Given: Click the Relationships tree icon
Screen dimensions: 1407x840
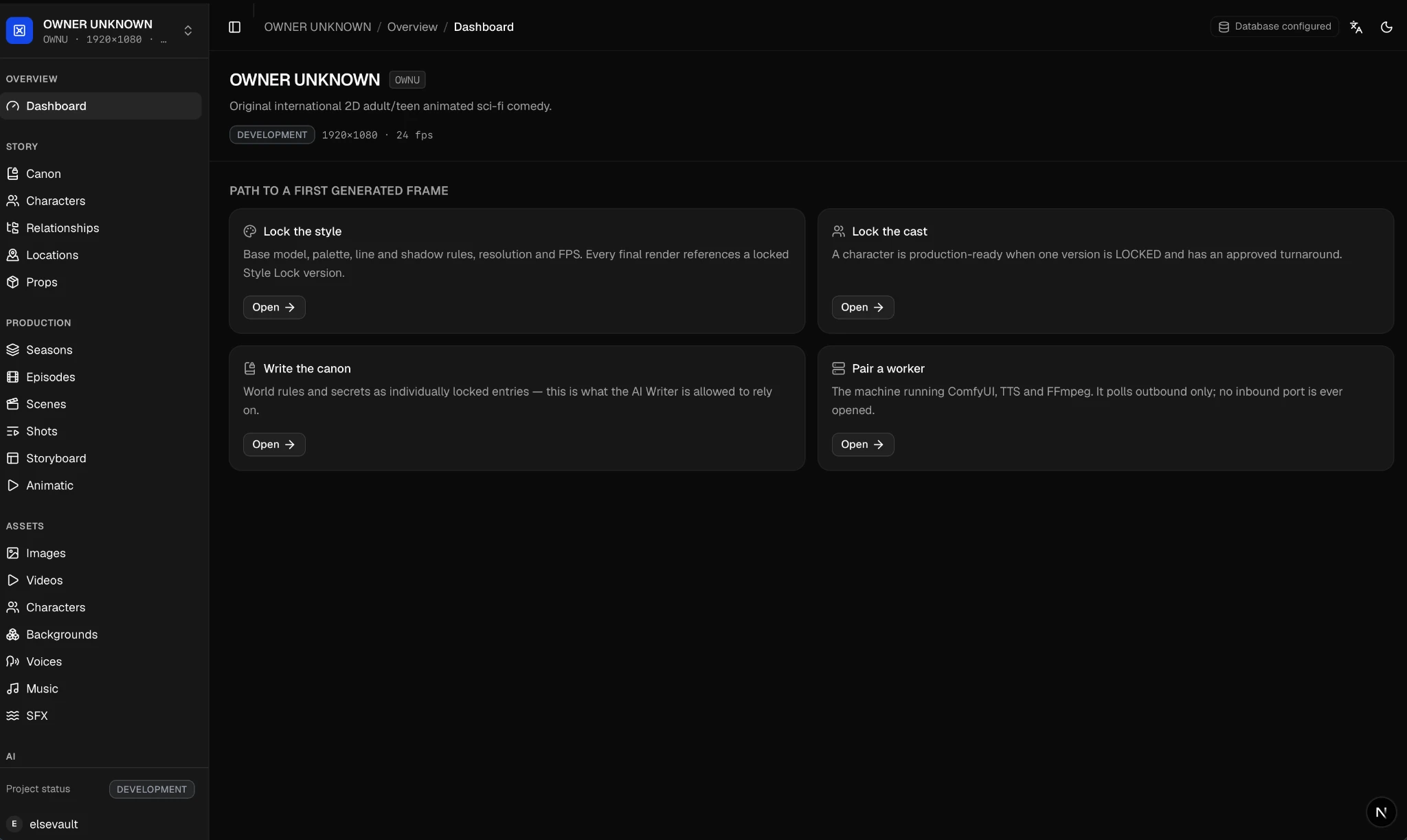Looking at the screenshot, I should [x=12, y=228].
